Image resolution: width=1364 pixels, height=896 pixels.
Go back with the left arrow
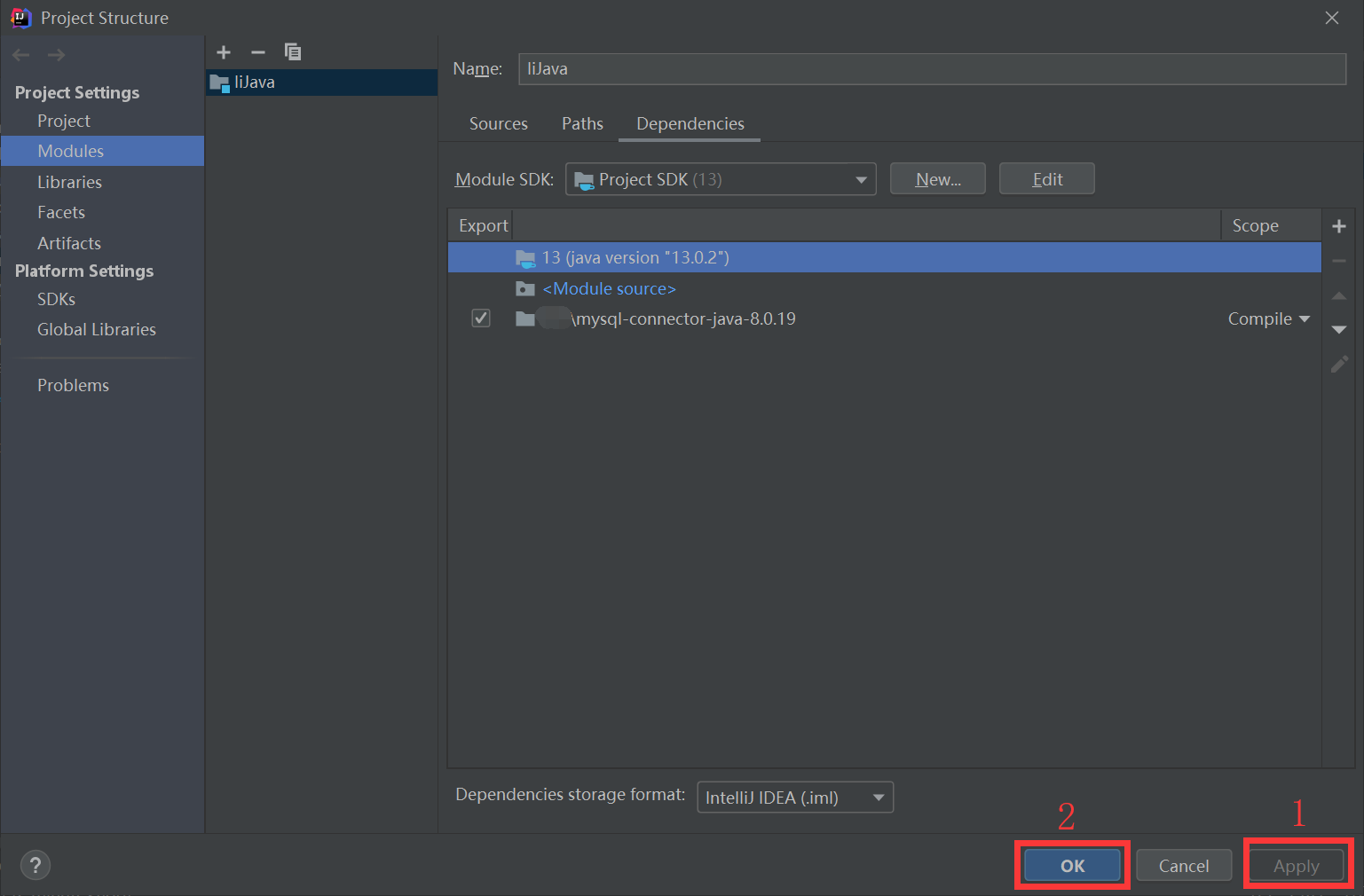[21, 55]
